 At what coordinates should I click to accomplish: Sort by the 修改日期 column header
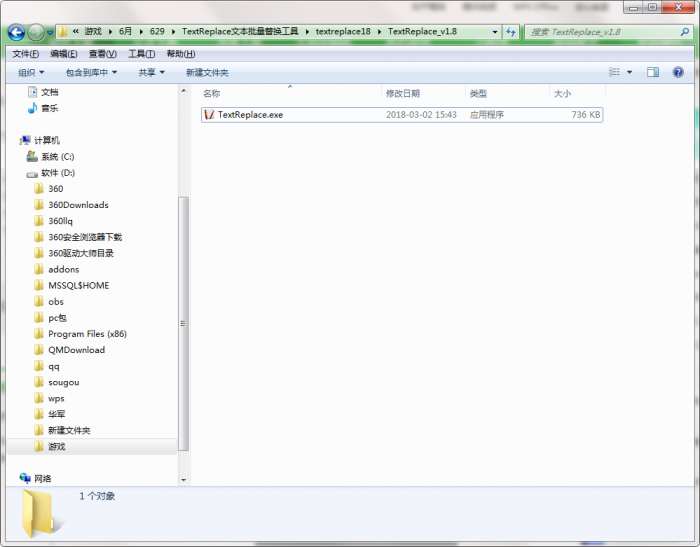pyautogui.click(x=403, y=93)
